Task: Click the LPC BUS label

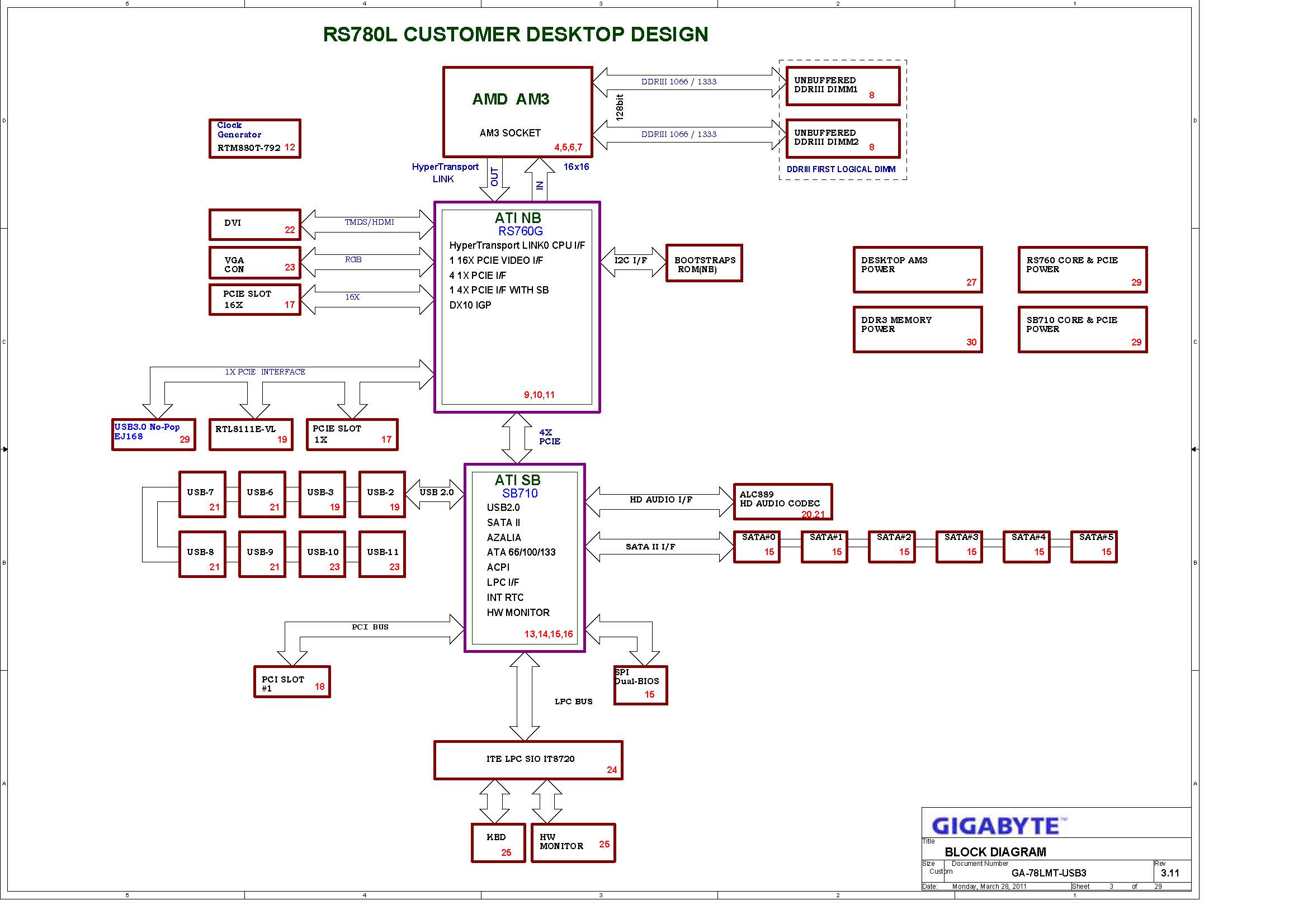Action: tap(574, 702)
